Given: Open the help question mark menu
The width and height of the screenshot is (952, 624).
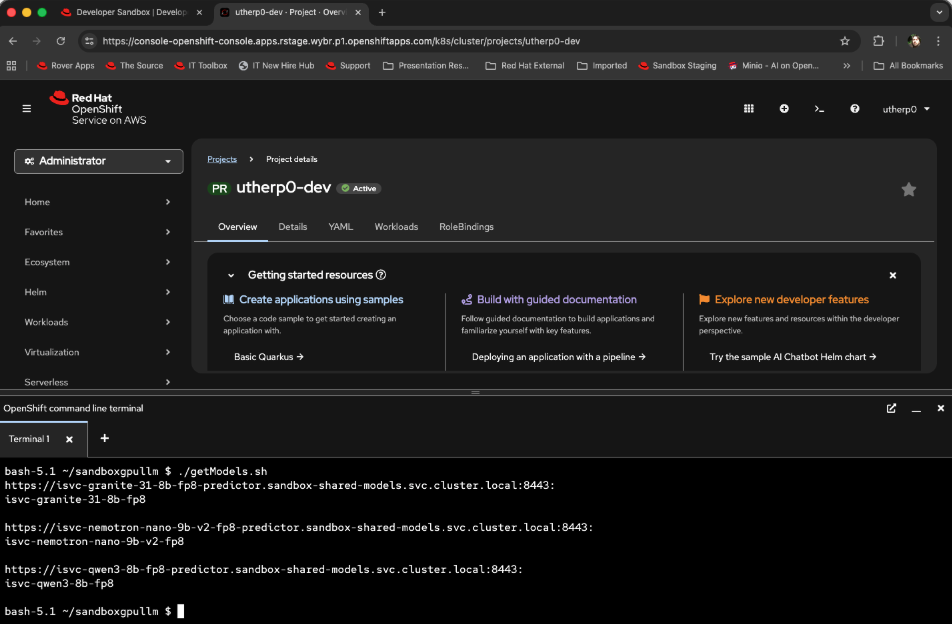Looking at the screenshot, I should tap(854, 108).
